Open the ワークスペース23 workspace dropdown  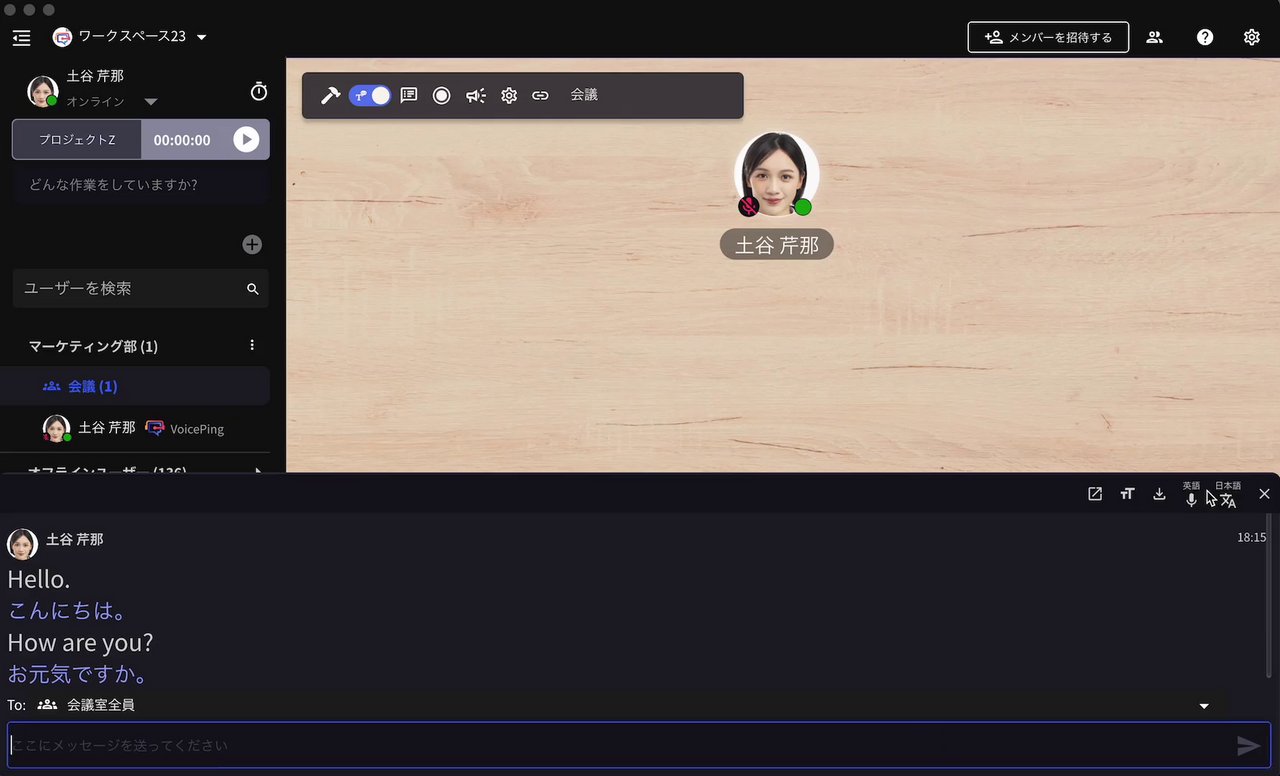point(202,37)
